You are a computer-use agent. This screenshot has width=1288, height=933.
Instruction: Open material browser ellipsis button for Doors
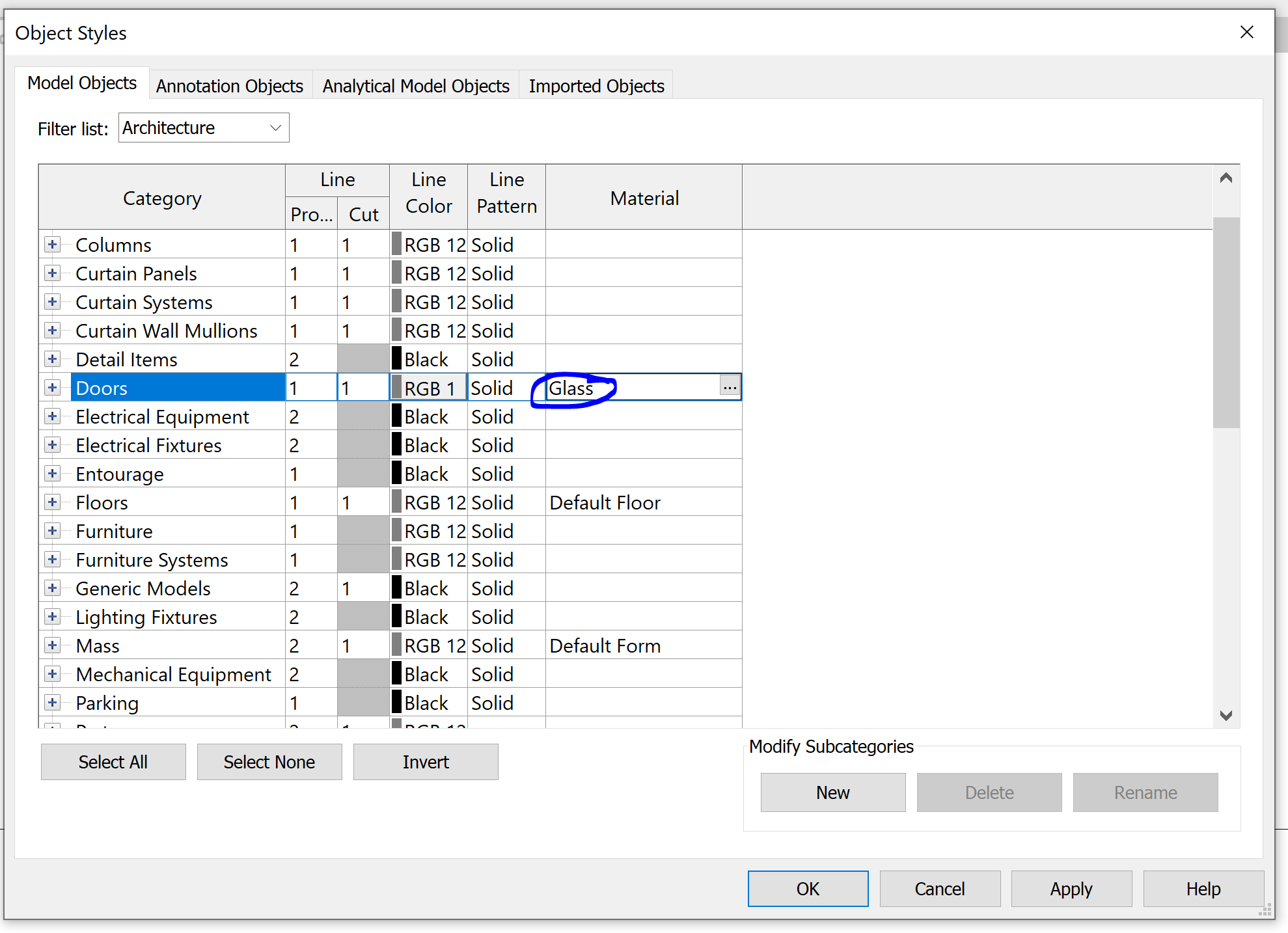pos(730,387)
